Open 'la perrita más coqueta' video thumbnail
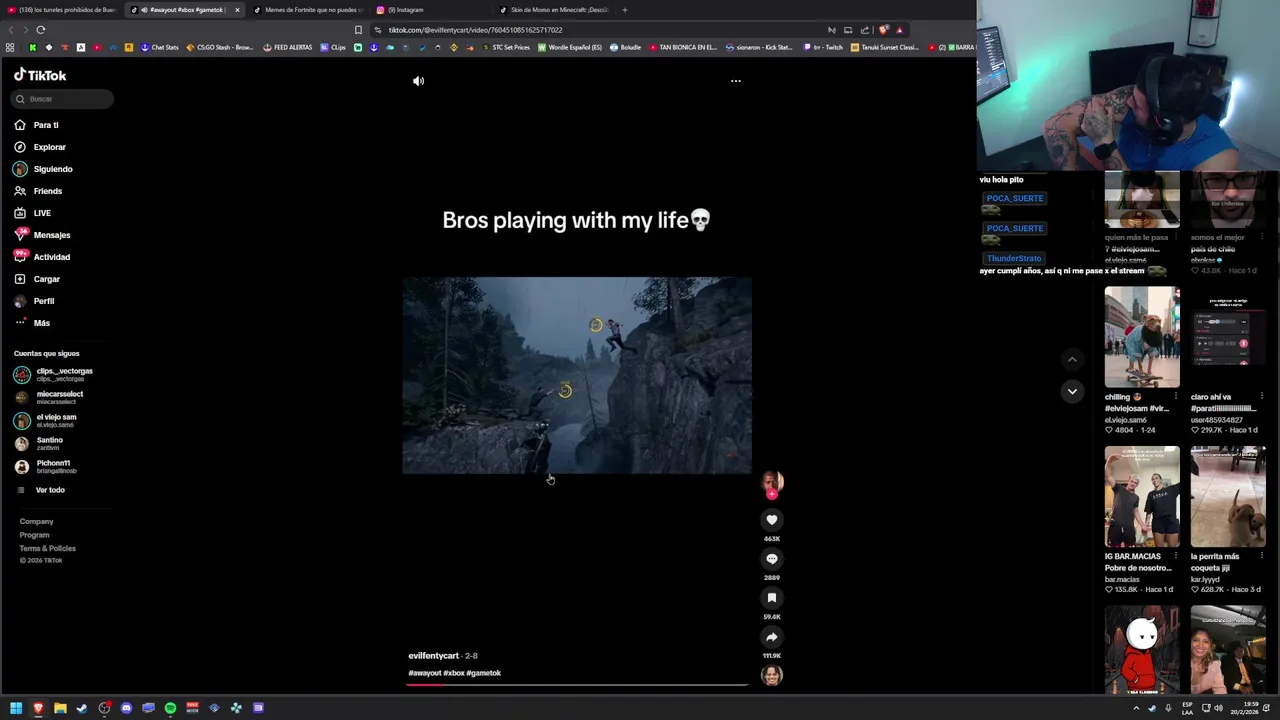This screenshot has height=720, width=1280. coord(1228,497)
